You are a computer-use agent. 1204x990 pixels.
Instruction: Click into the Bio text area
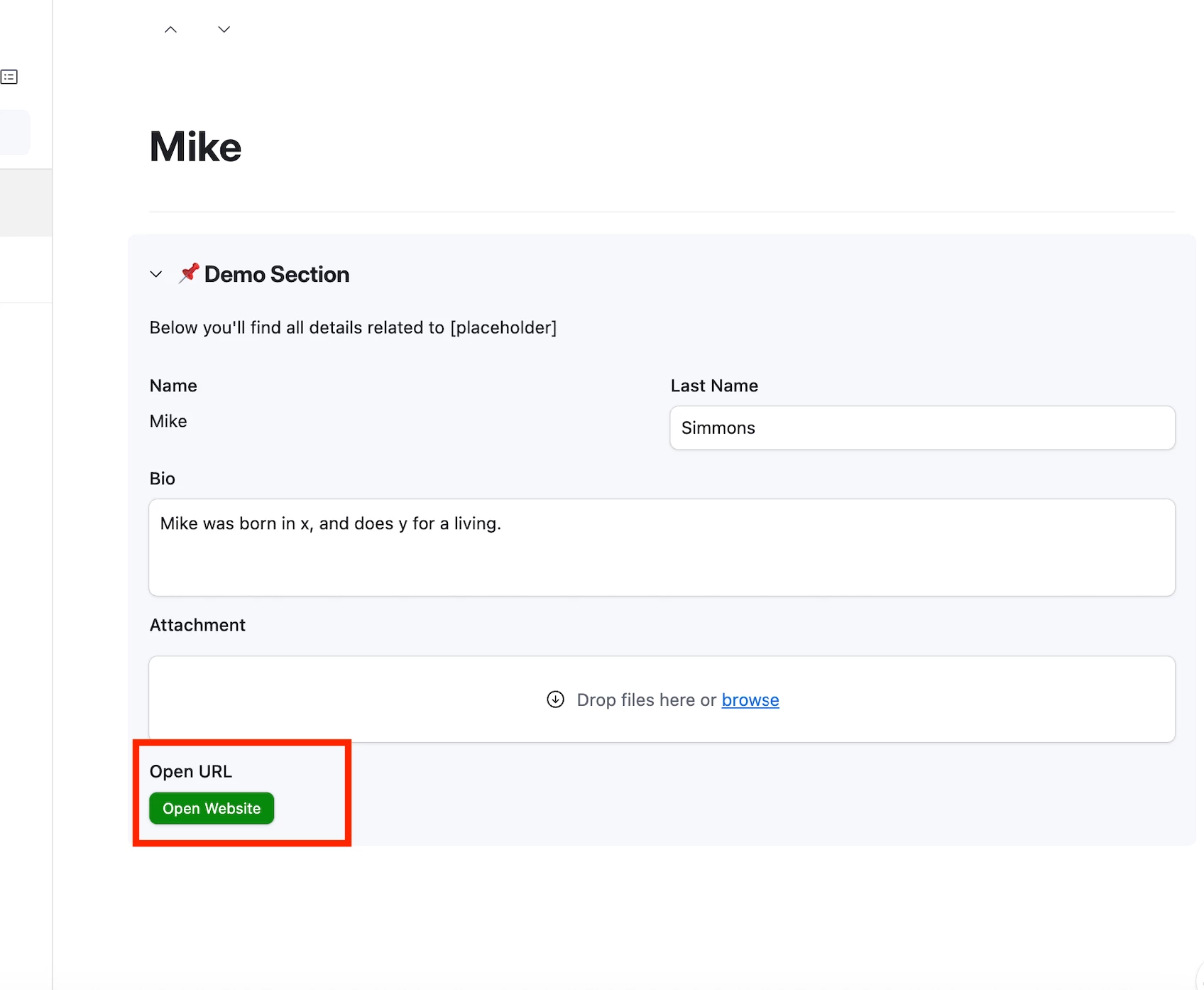point(662,547)
